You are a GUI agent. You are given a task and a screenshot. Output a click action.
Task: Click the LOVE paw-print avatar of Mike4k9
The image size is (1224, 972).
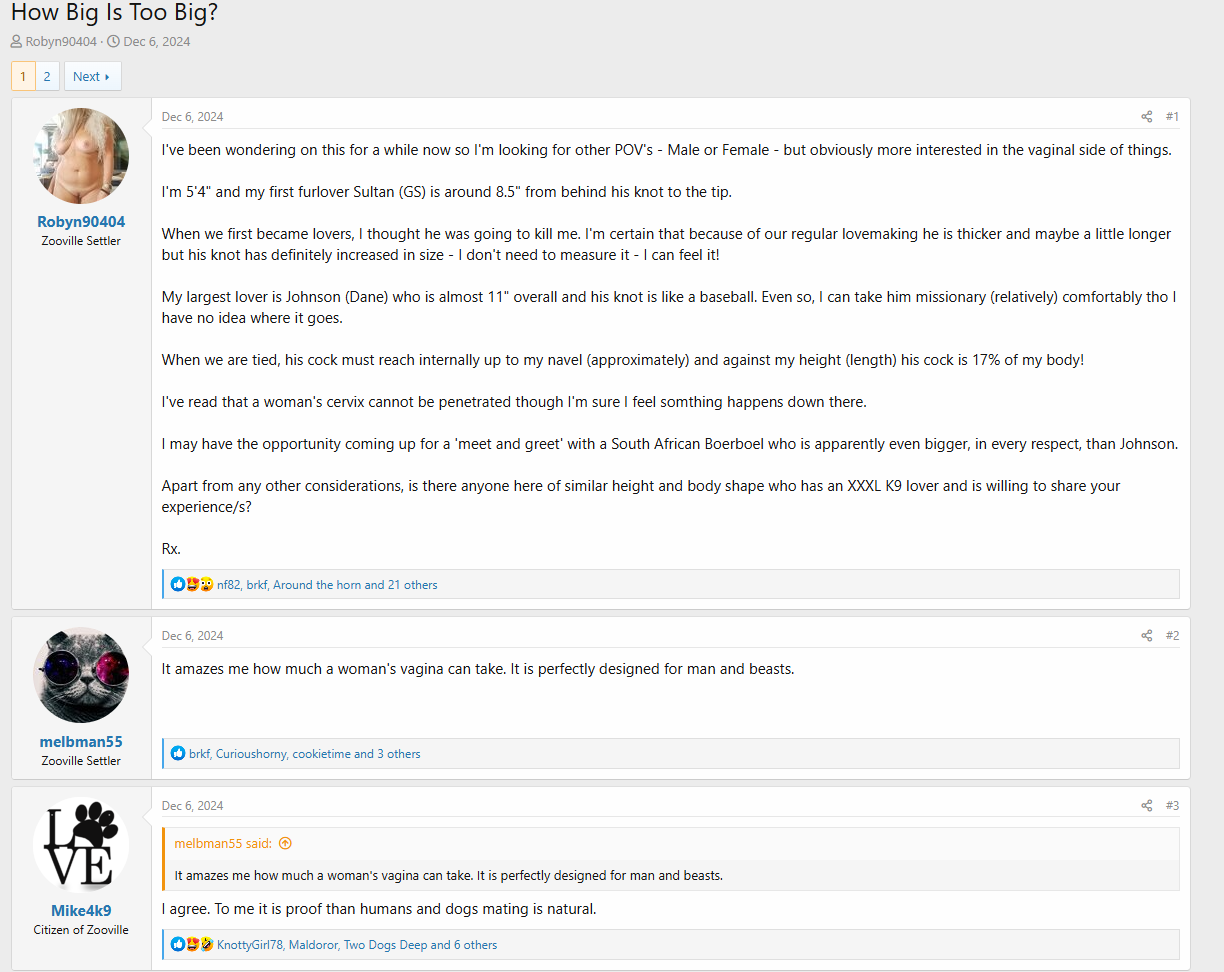click(81, 845)
